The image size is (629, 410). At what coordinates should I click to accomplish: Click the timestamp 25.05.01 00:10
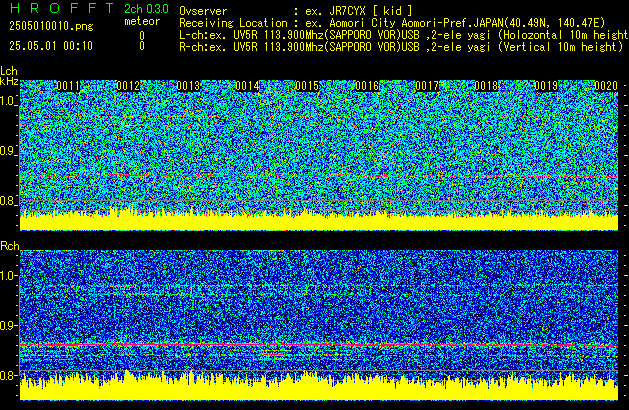tap(51, 46)
